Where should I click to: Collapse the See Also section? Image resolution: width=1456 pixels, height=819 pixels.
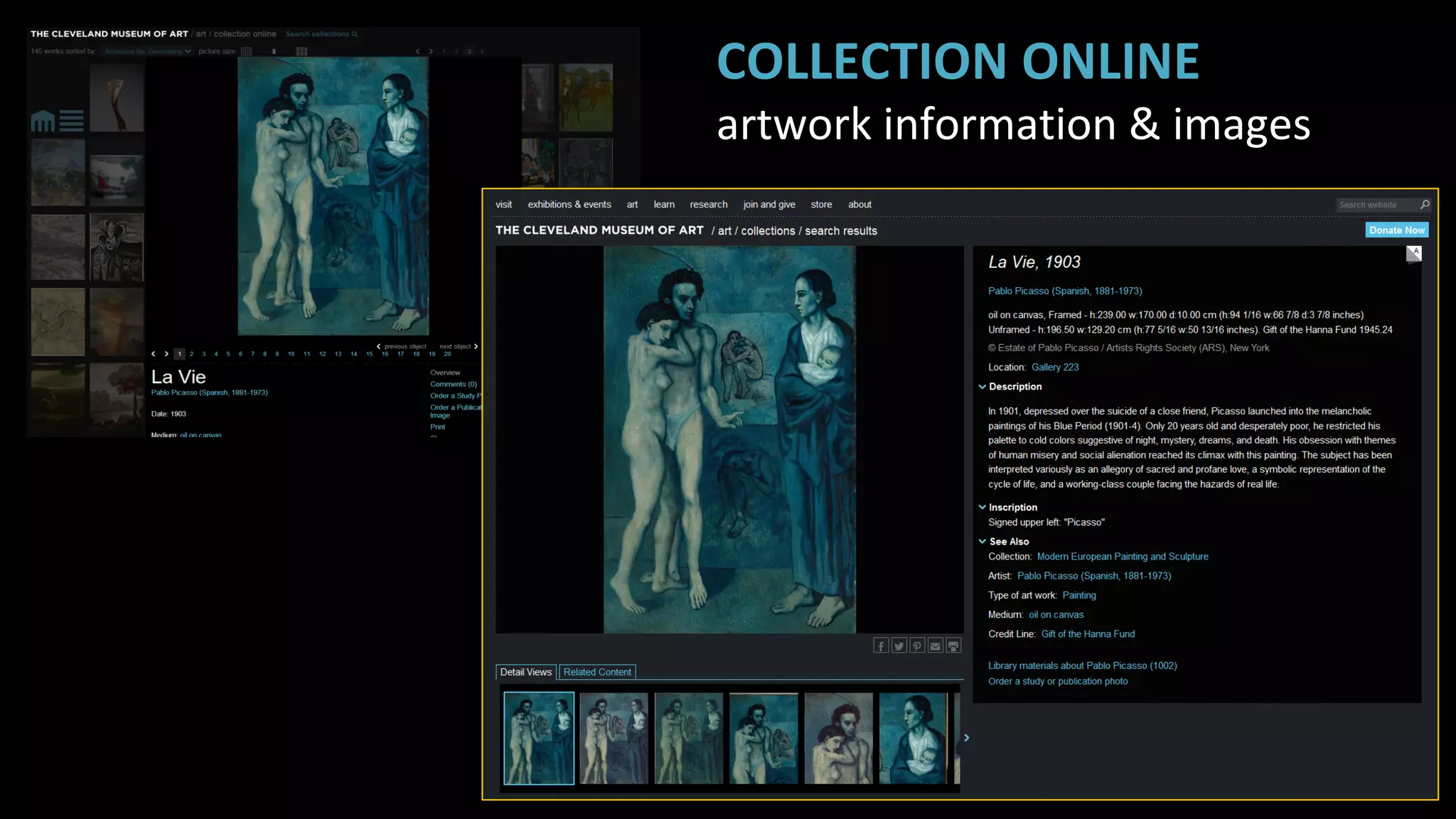point(983,542)
